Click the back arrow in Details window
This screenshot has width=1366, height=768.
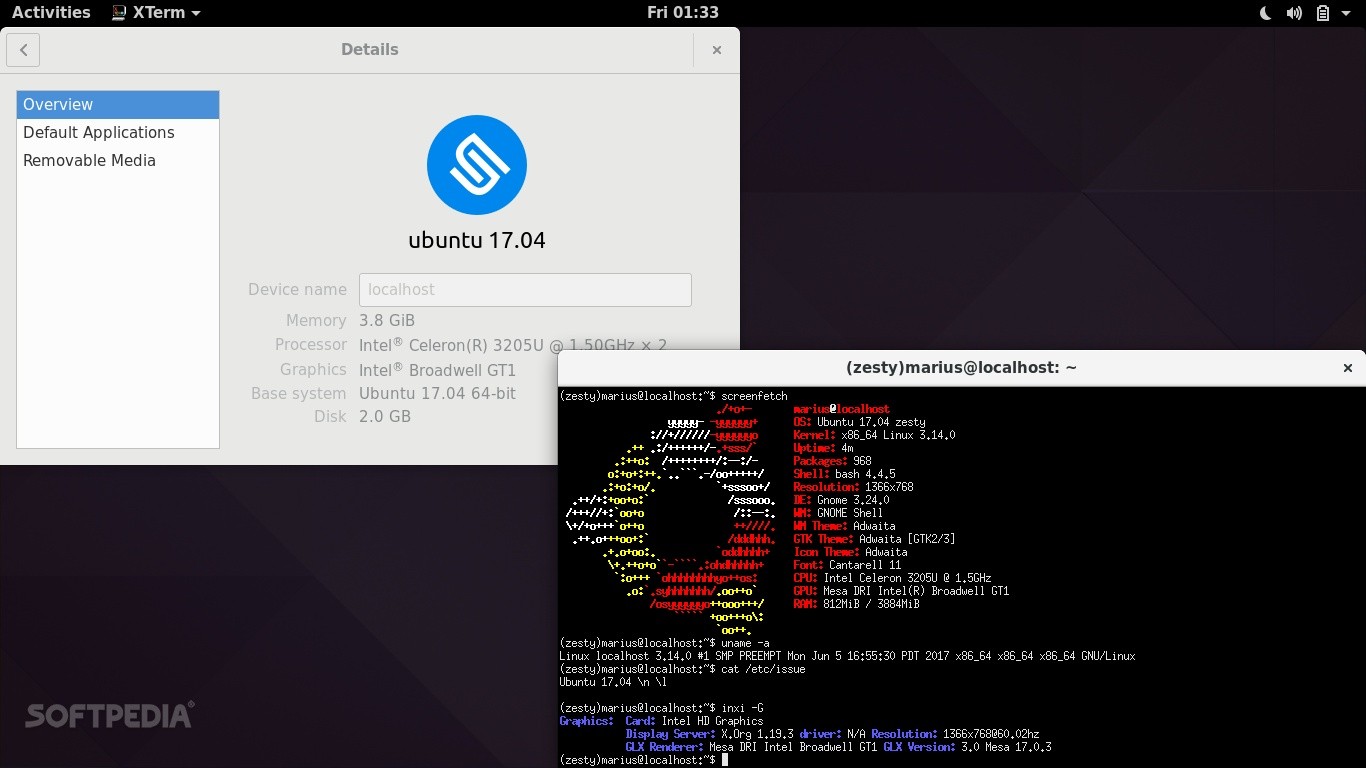click(x=23, y=49)
